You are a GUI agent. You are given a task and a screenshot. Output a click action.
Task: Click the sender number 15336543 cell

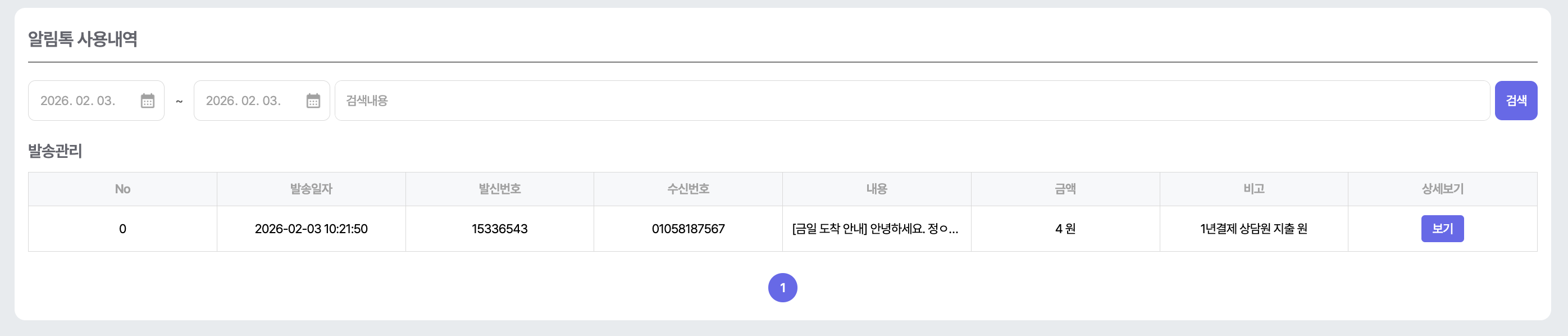pos(500,229)
